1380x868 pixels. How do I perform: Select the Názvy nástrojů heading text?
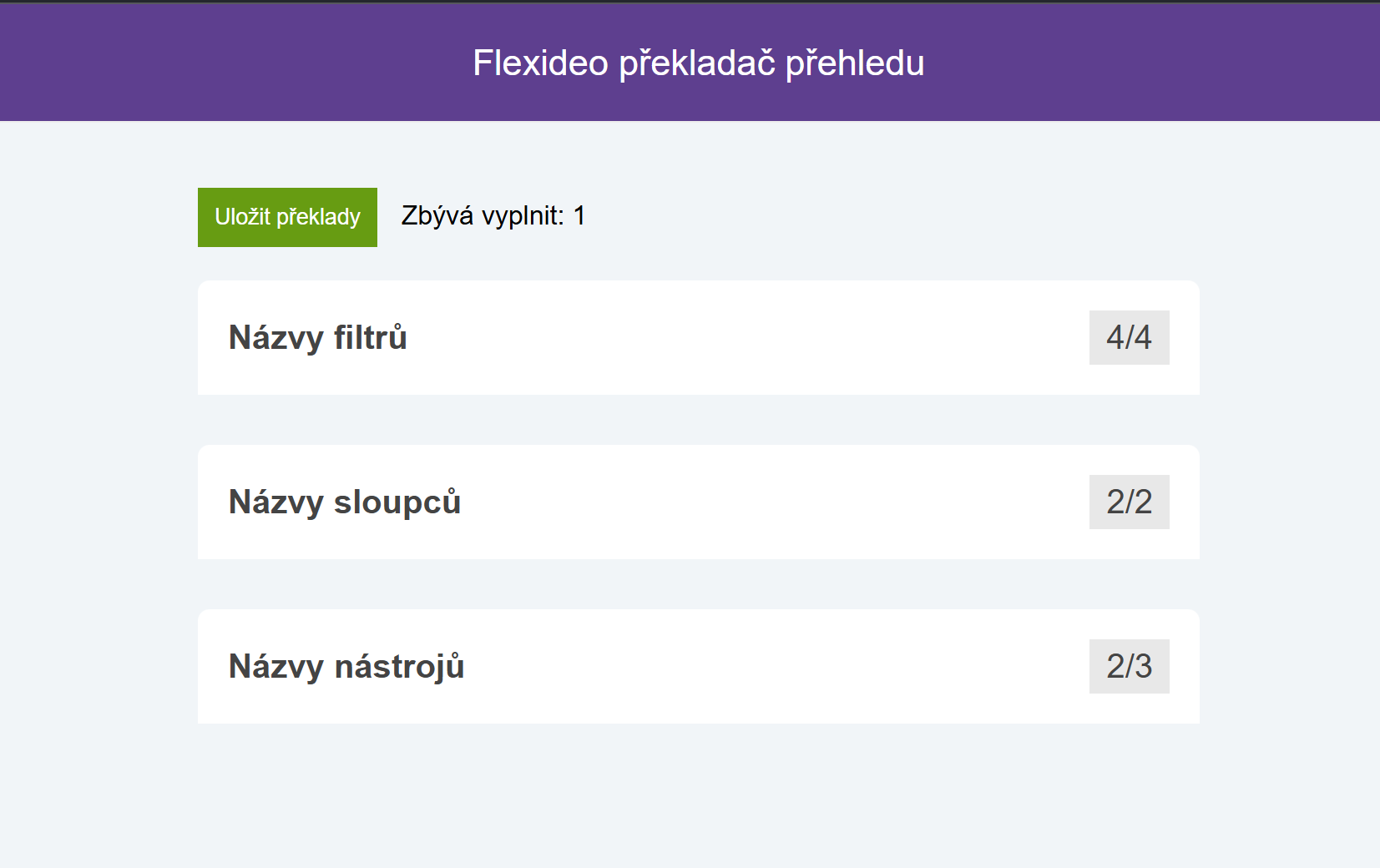(x=346, y=667)
